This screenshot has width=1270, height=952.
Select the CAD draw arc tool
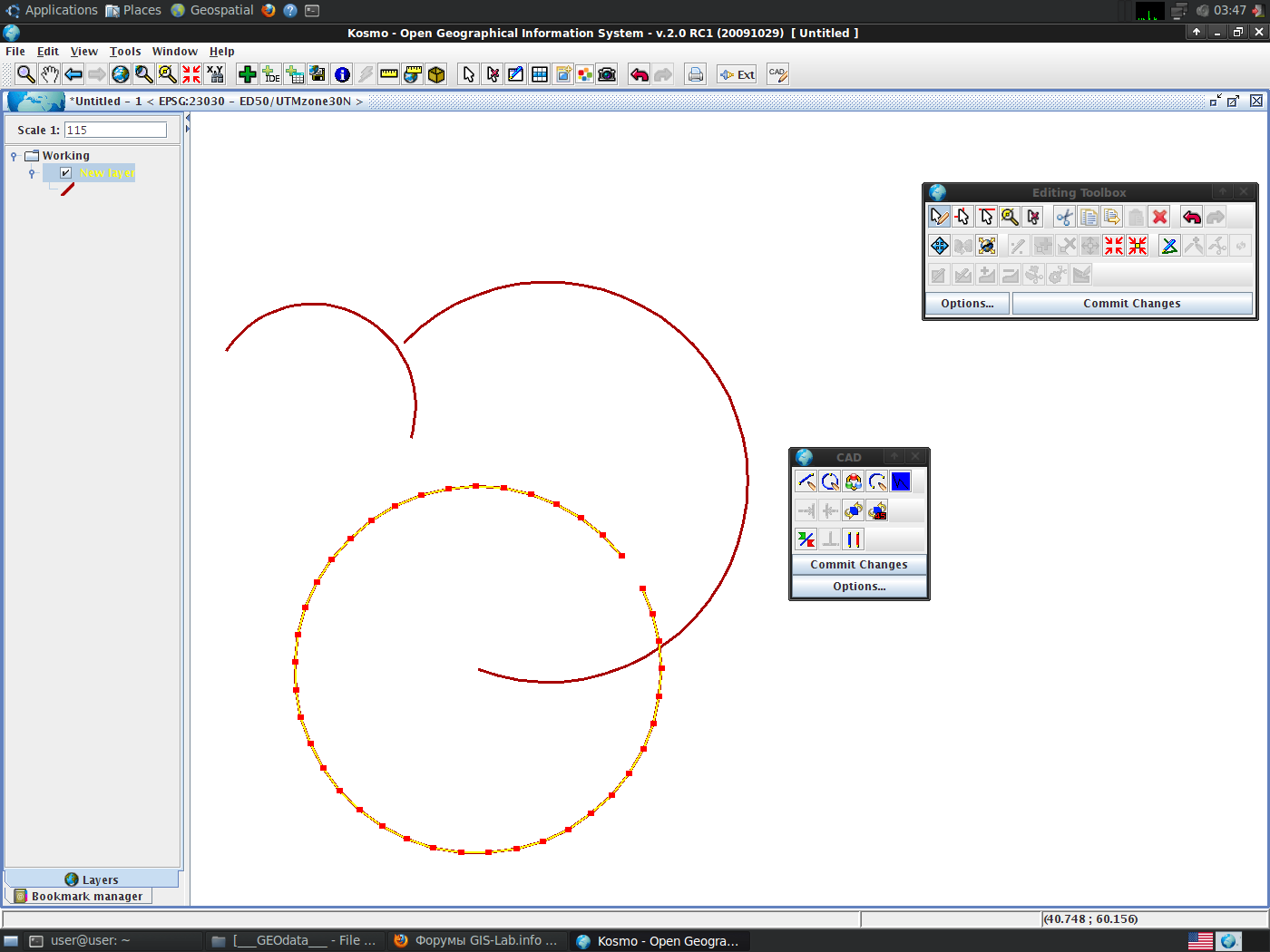click(877, 481)
